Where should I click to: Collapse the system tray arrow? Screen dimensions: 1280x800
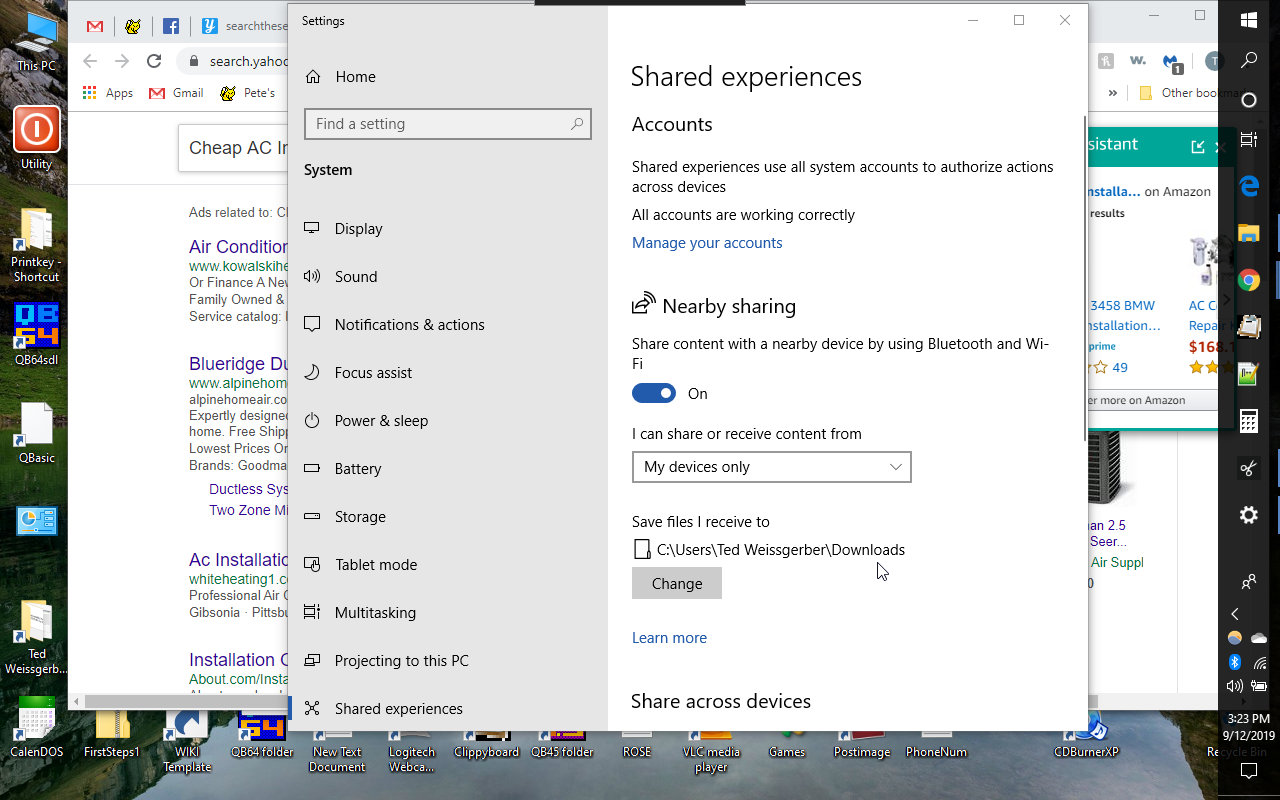(x=1236, y=614)
